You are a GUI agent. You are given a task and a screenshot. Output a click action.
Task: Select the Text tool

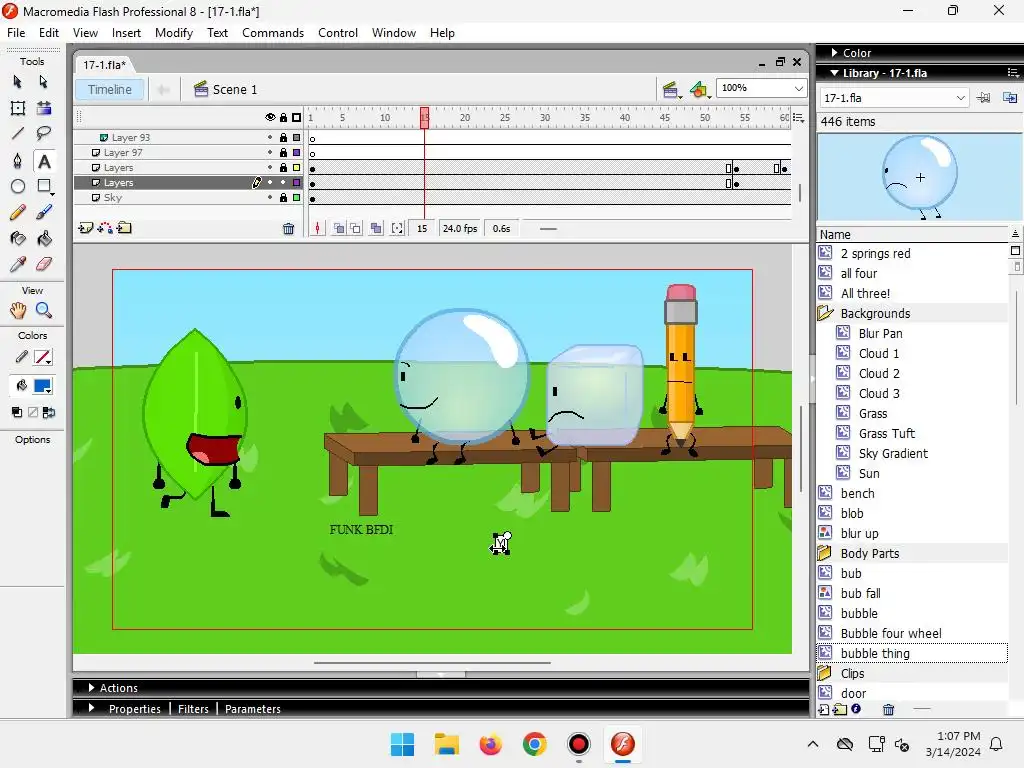pyautogui.click(x=44, y=161)
